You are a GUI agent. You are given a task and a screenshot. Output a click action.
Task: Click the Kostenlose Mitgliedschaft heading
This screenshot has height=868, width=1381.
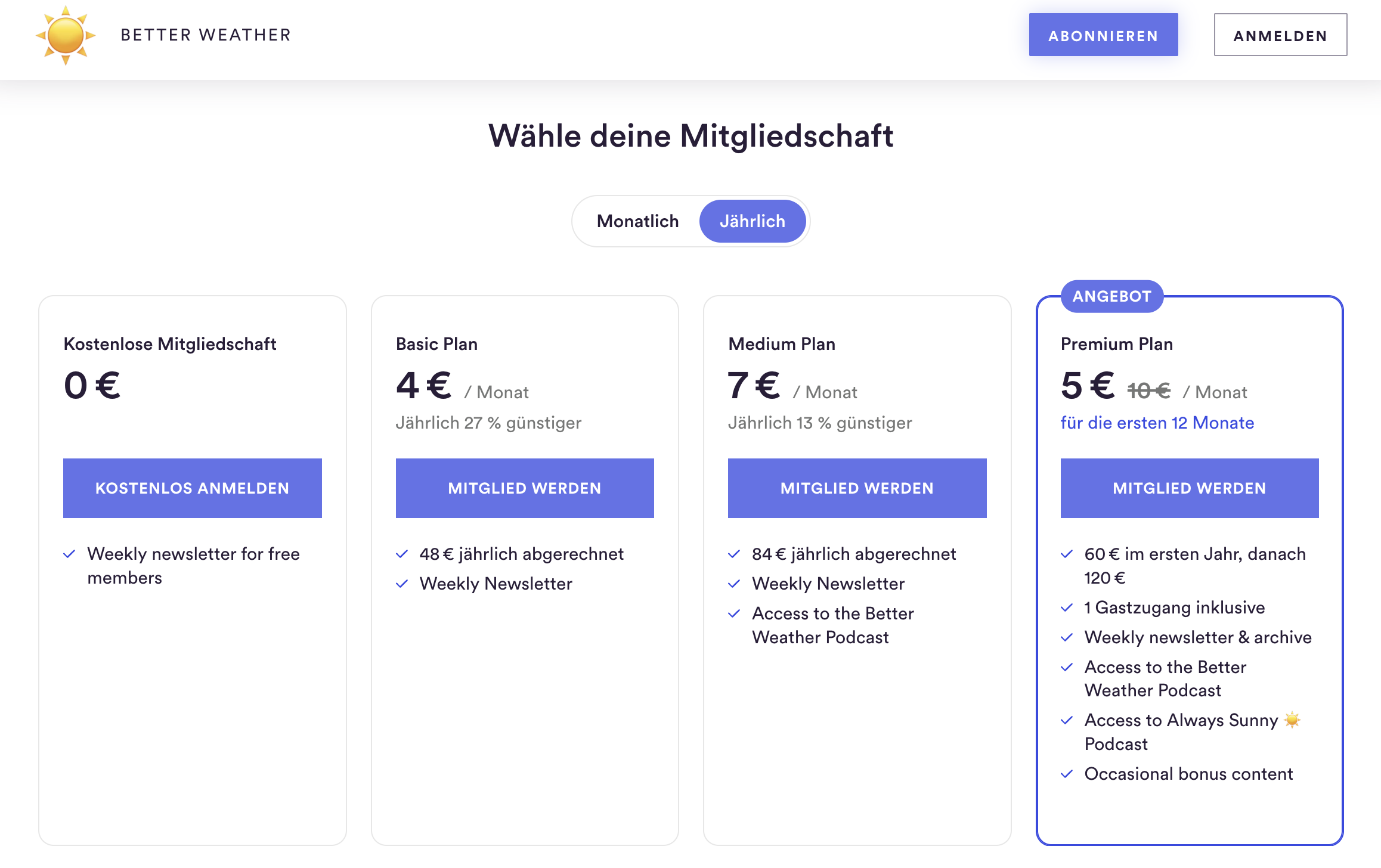click(x=170, y=344)
